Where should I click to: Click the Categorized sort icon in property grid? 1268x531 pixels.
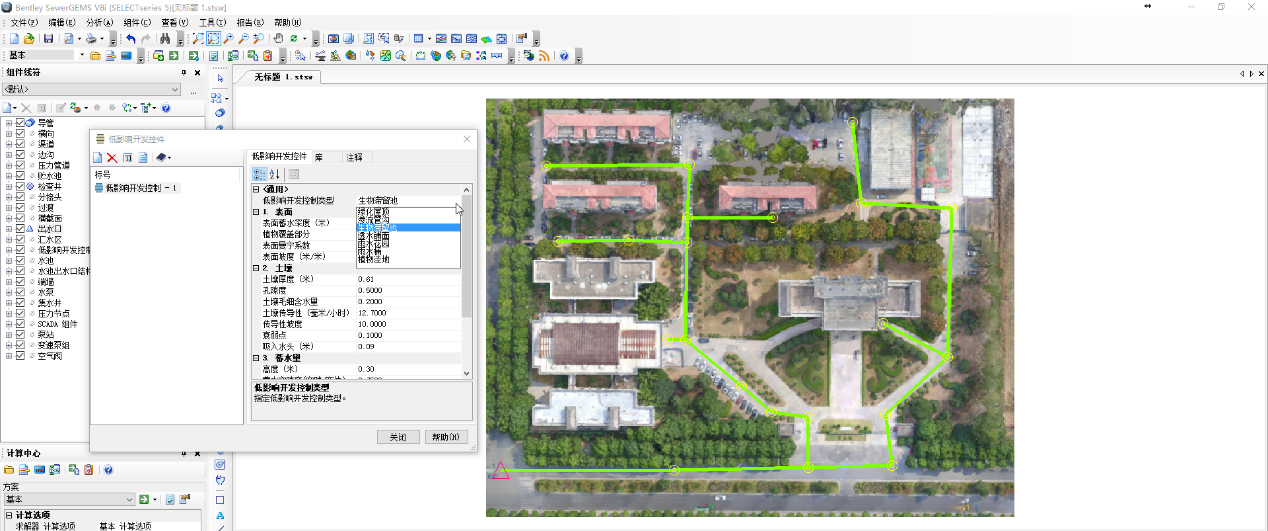(260, 174)
